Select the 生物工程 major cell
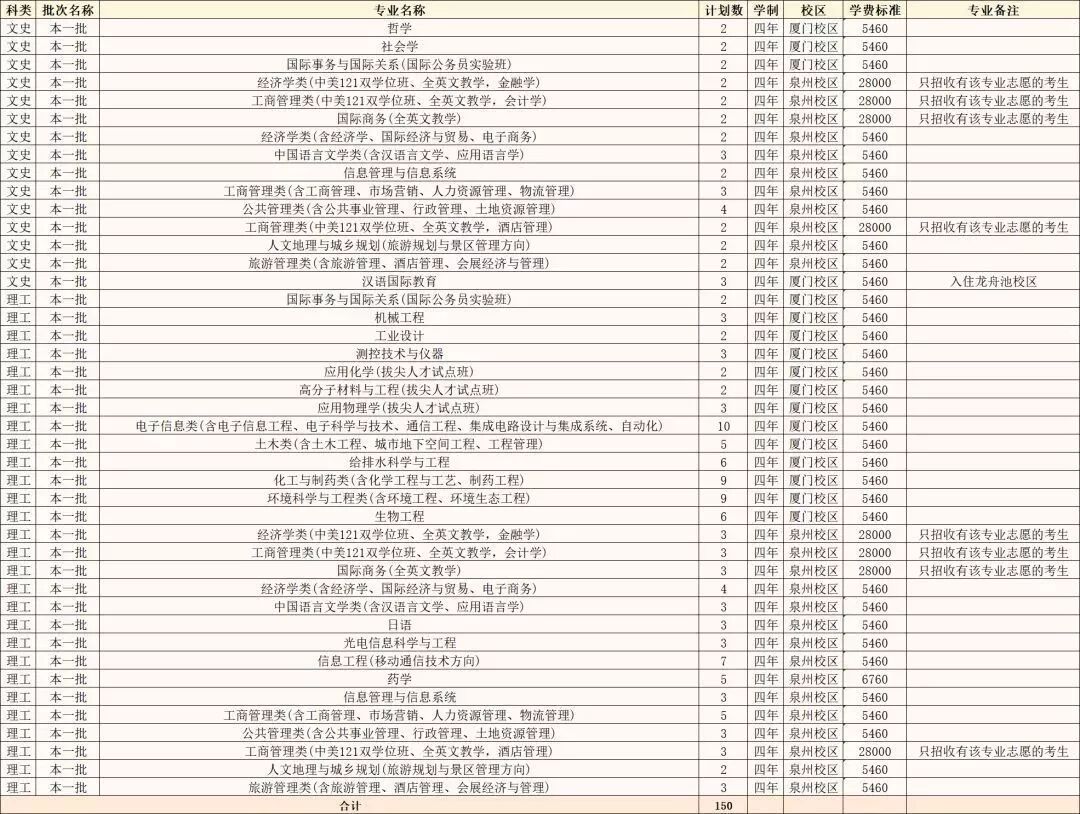1080x814 pixels. [399, 516]
